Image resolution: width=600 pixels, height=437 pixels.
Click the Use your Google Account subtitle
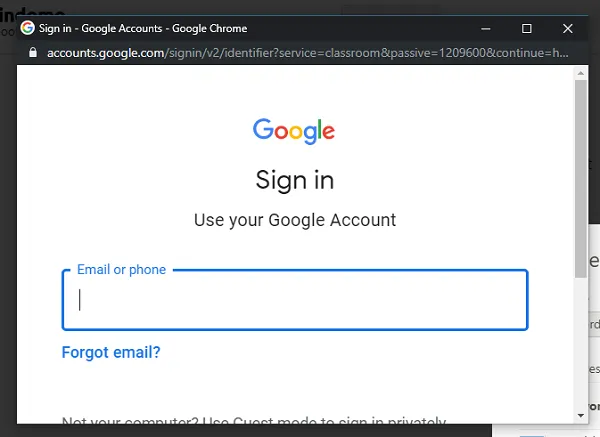tap(295, 220)
